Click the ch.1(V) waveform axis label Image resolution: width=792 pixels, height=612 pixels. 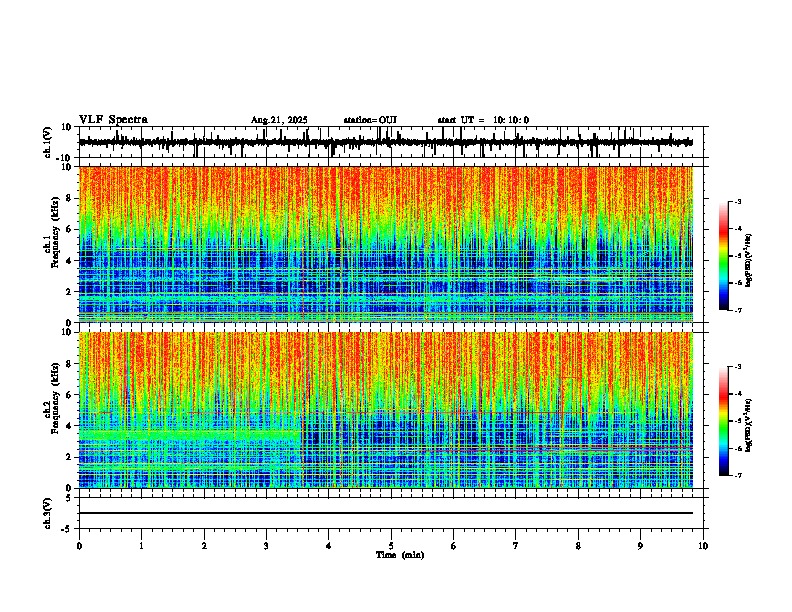(48, 142)
